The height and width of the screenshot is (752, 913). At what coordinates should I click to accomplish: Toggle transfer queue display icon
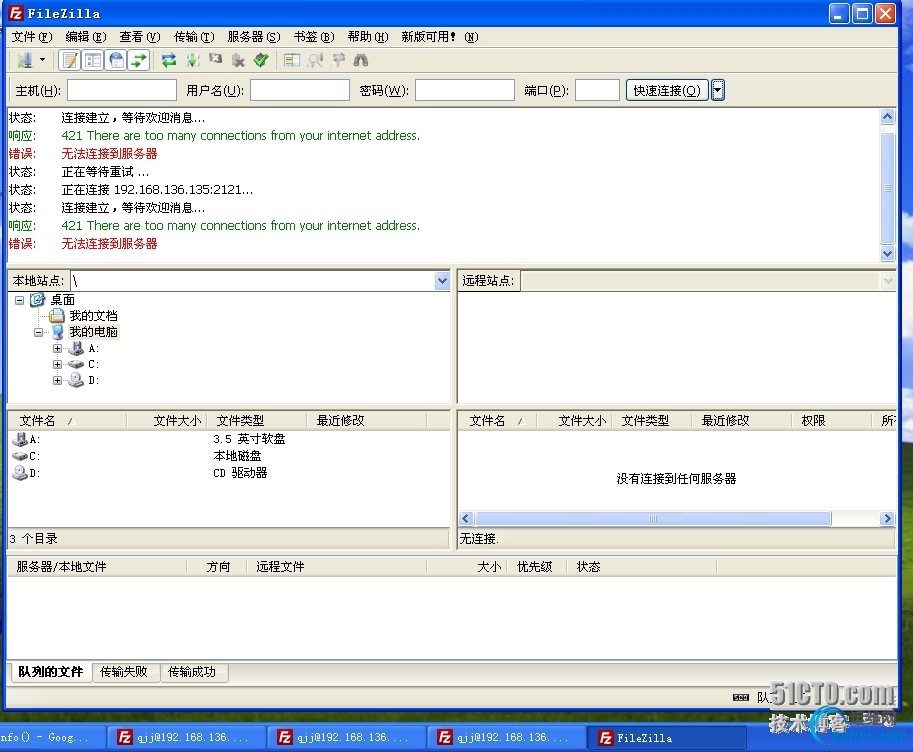[139, 60]
